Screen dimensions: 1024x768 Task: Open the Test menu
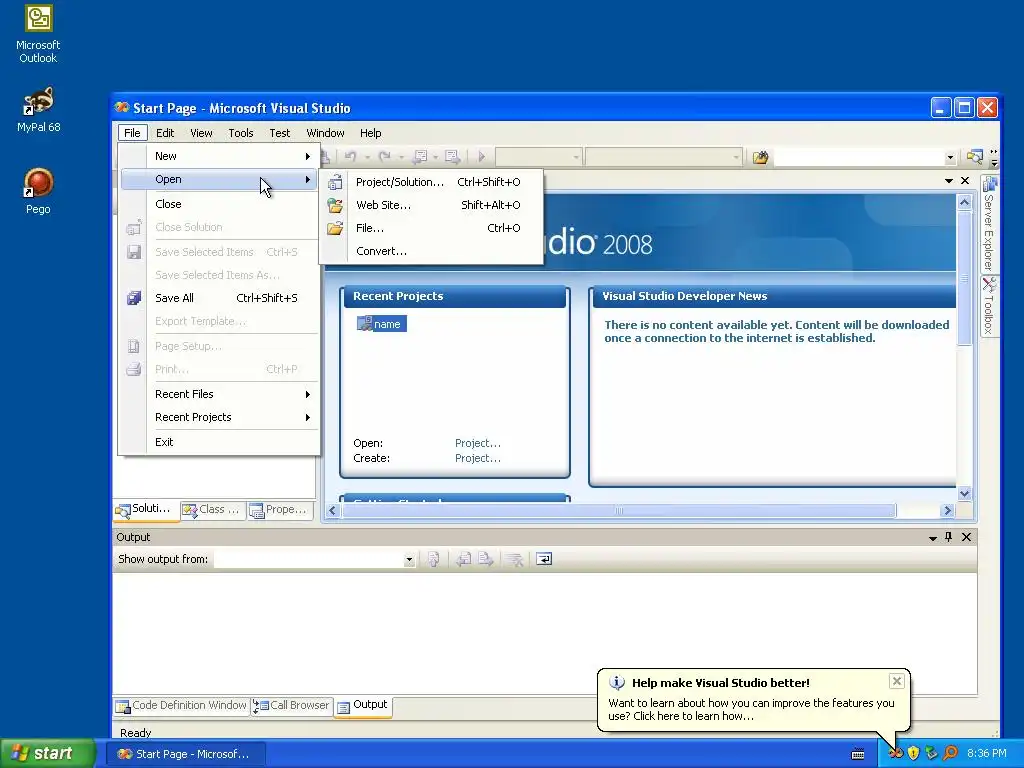(280, 133)
